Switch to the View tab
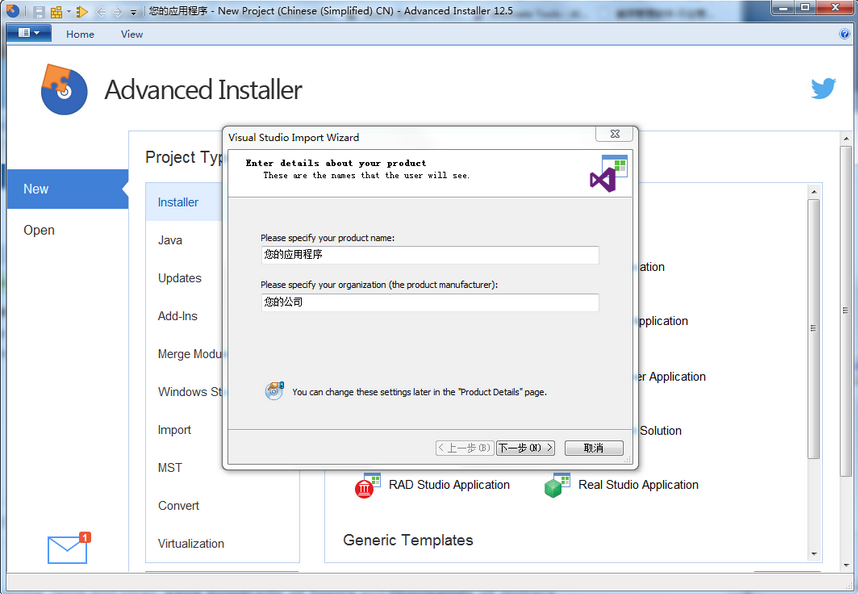This screenshot has height=594, width=858. (131, 33)
